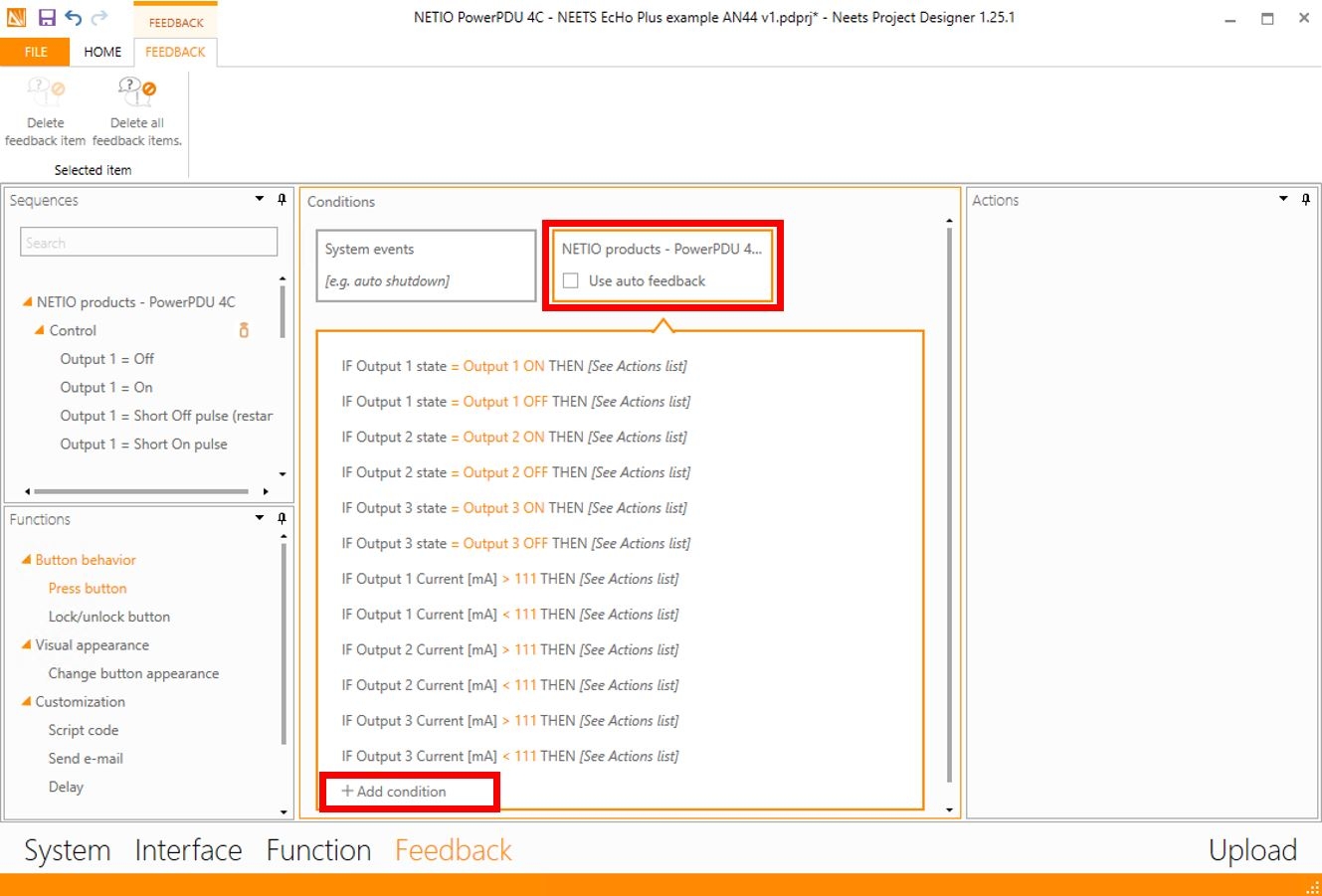Select condition Output 3 Current [mA] > 111
The width and height of the screenshot is (1322, 896).
tap(510, 721)
